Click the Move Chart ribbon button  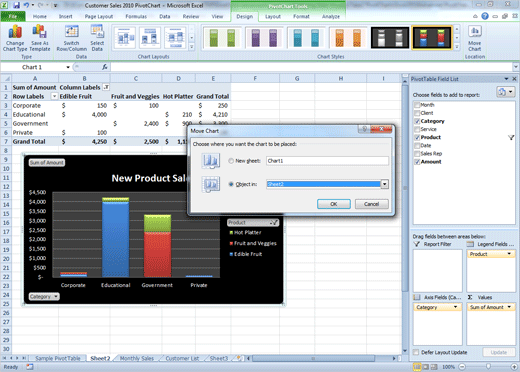[x=475, y=38]
